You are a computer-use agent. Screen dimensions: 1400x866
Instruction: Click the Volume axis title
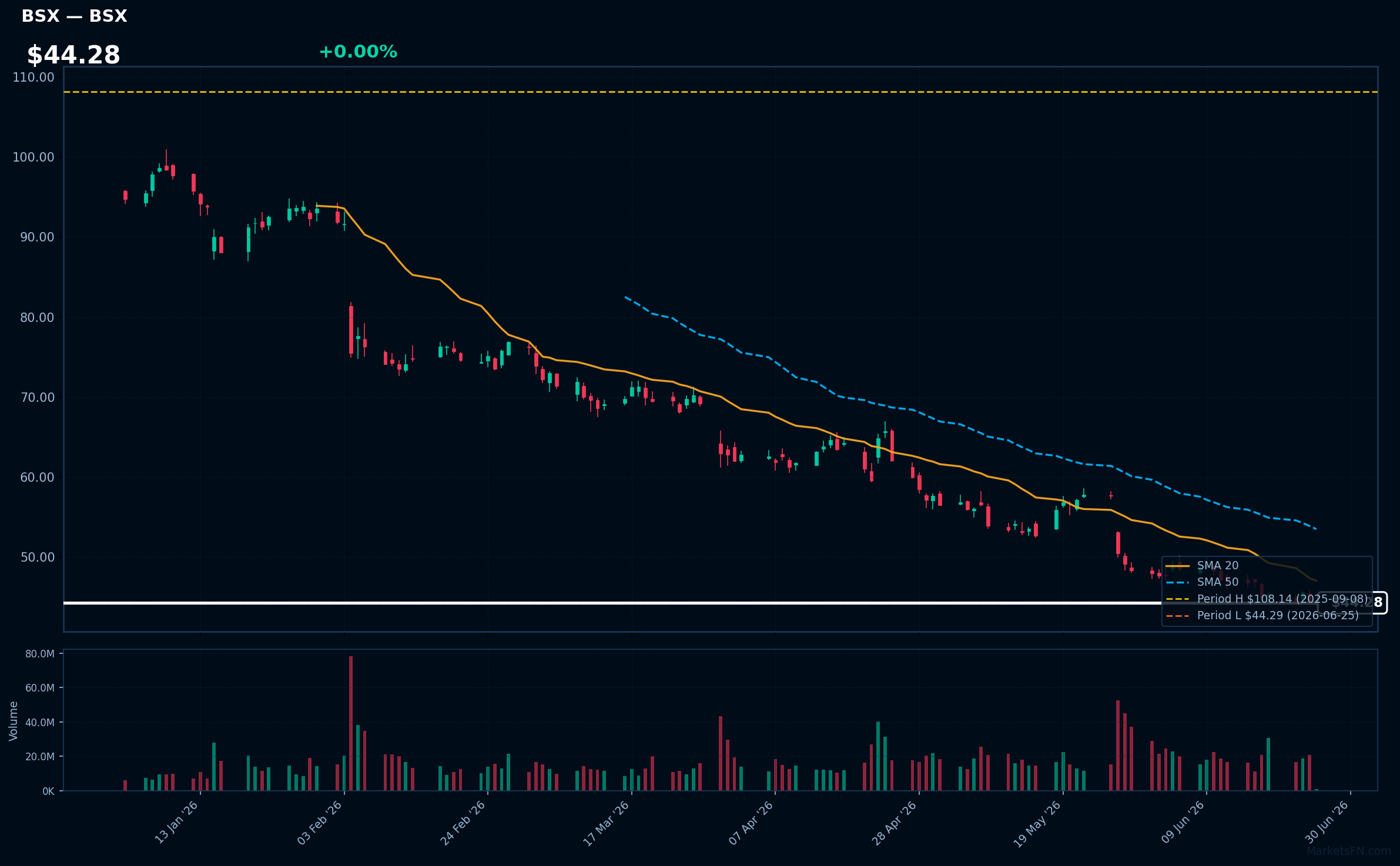click(x=14, y=721)
